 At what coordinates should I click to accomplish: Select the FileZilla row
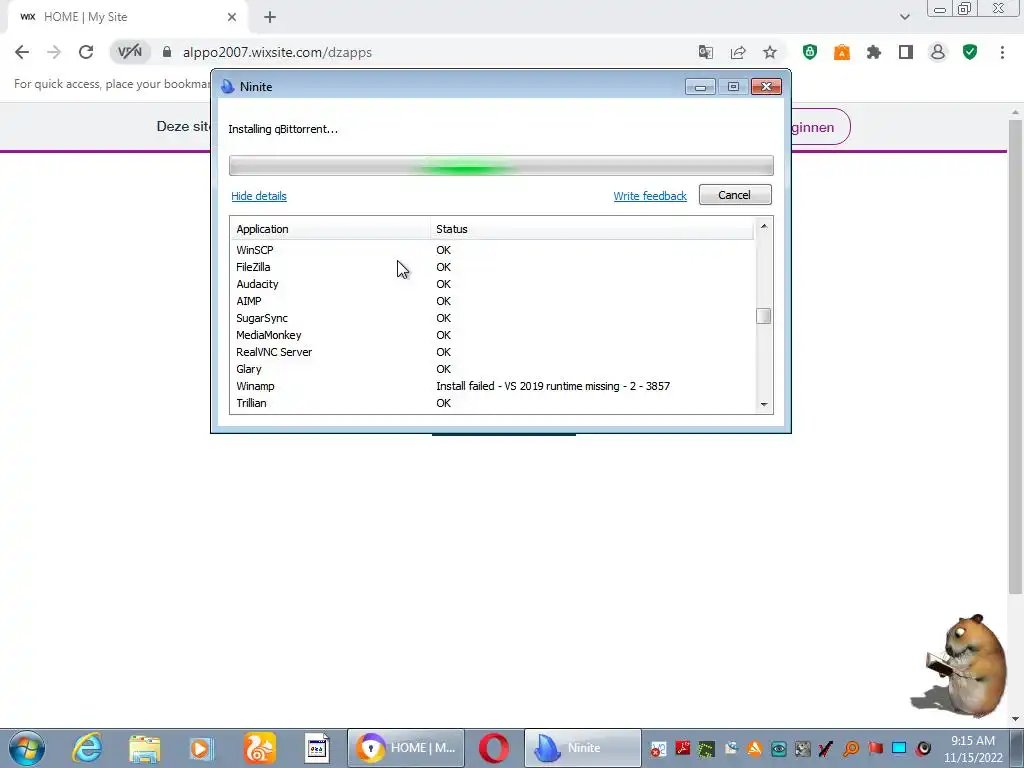click(x=492, y=267)
